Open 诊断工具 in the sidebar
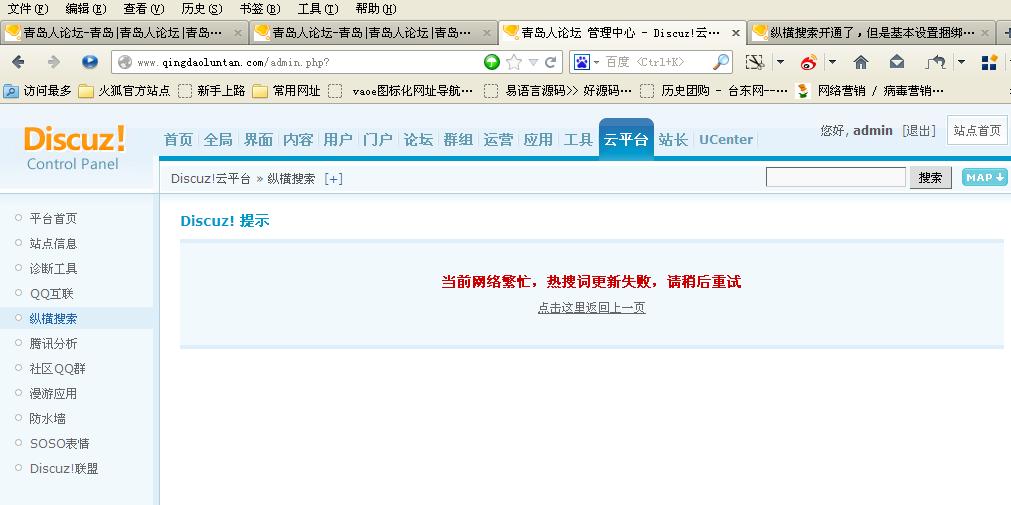This screenshot has height=505, width=1011. (53, 268)
